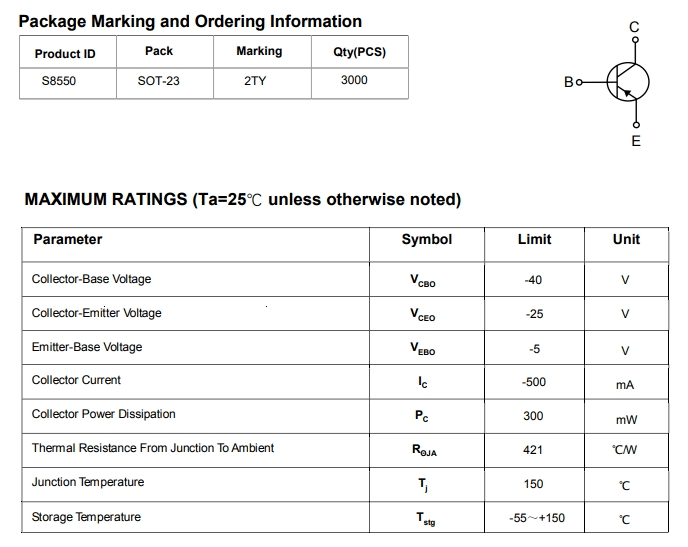
Task: Select the storage temperature range -55~+150
Action: coord(537,518)
